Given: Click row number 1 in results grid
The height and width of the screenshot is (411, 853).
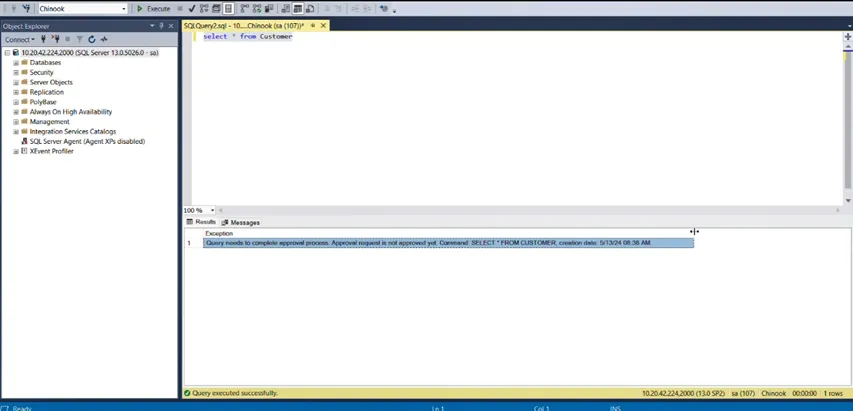Looking at the screenshot, I should tap(189, 243).
